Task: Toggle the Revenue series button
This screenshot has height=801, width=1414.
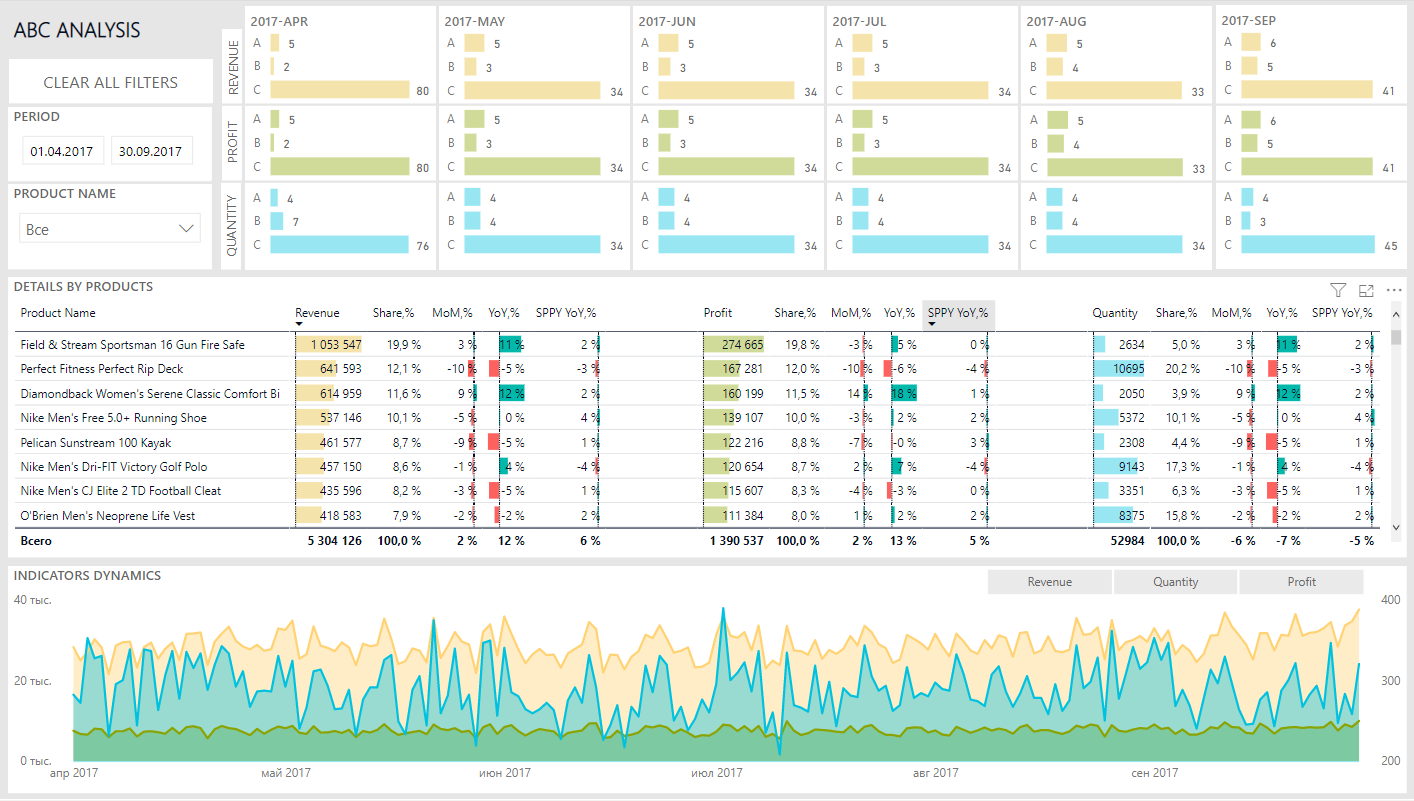Action: click(1049, 582)
